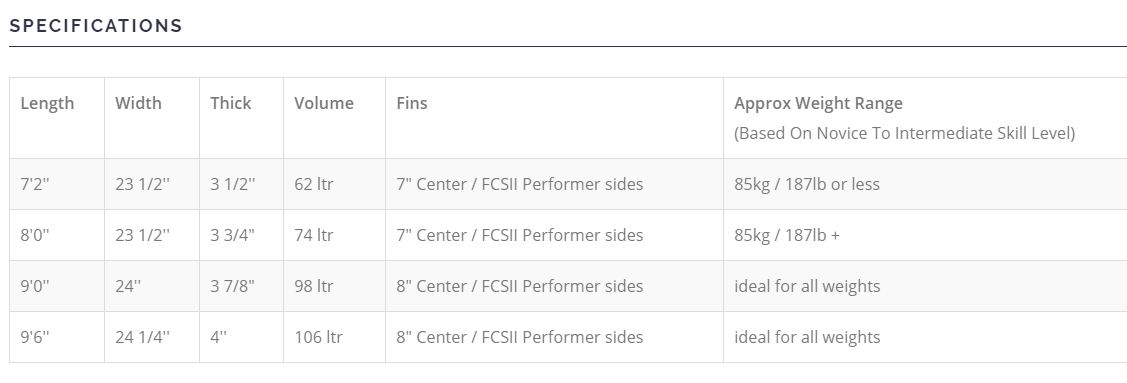This screenshot has width=1127, height=383.
Task: Click the SPECIFICATIONS section heading
Action: 96,26
